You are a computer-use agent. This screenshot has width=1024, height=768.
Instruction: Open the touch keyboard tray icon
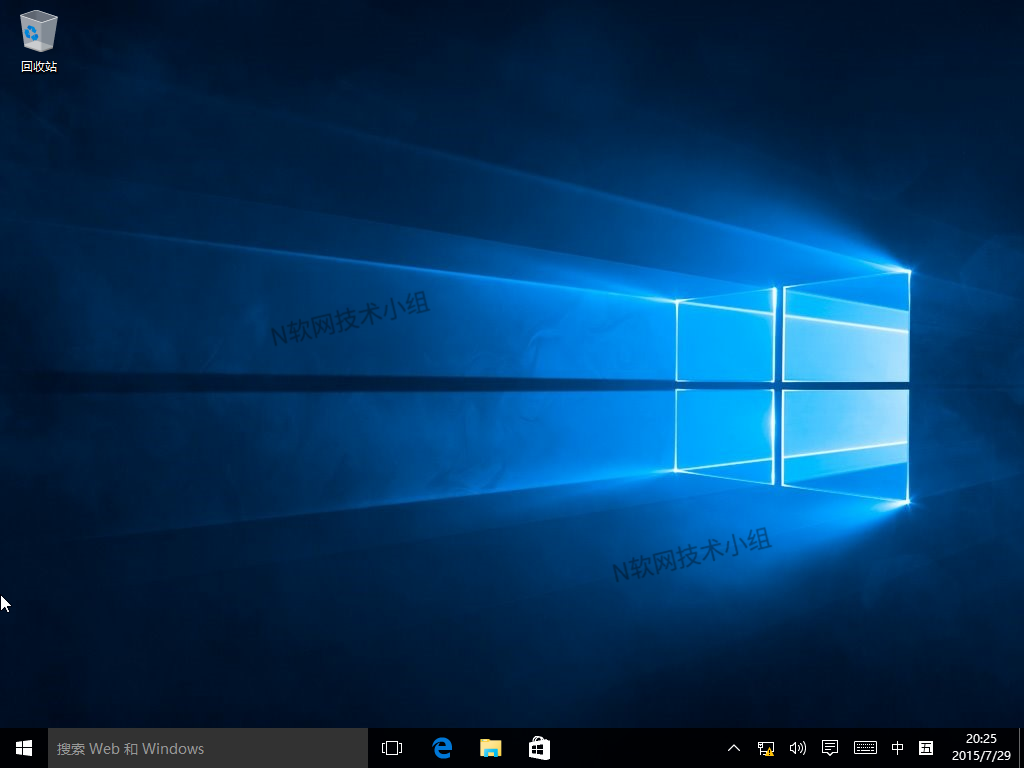pyautogui.click(x=865, y=748)
